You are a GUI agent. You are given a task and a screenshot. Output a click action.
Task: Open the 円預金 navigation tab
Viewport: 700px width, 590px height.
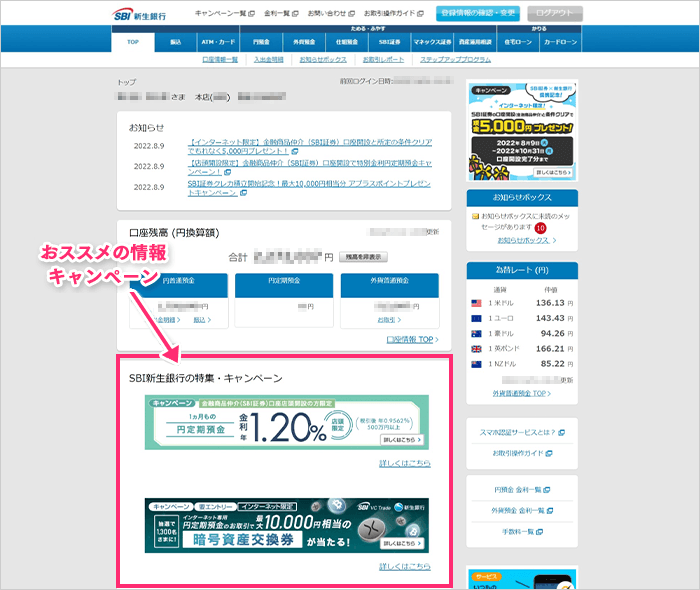[262, 44]
